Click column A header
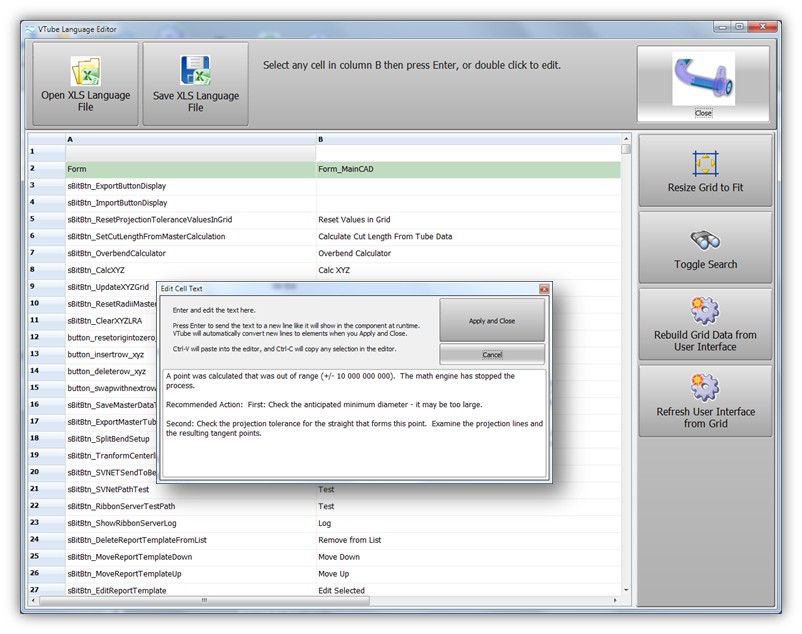The width and height of the screenshot is (802, 634). (190, 139)
